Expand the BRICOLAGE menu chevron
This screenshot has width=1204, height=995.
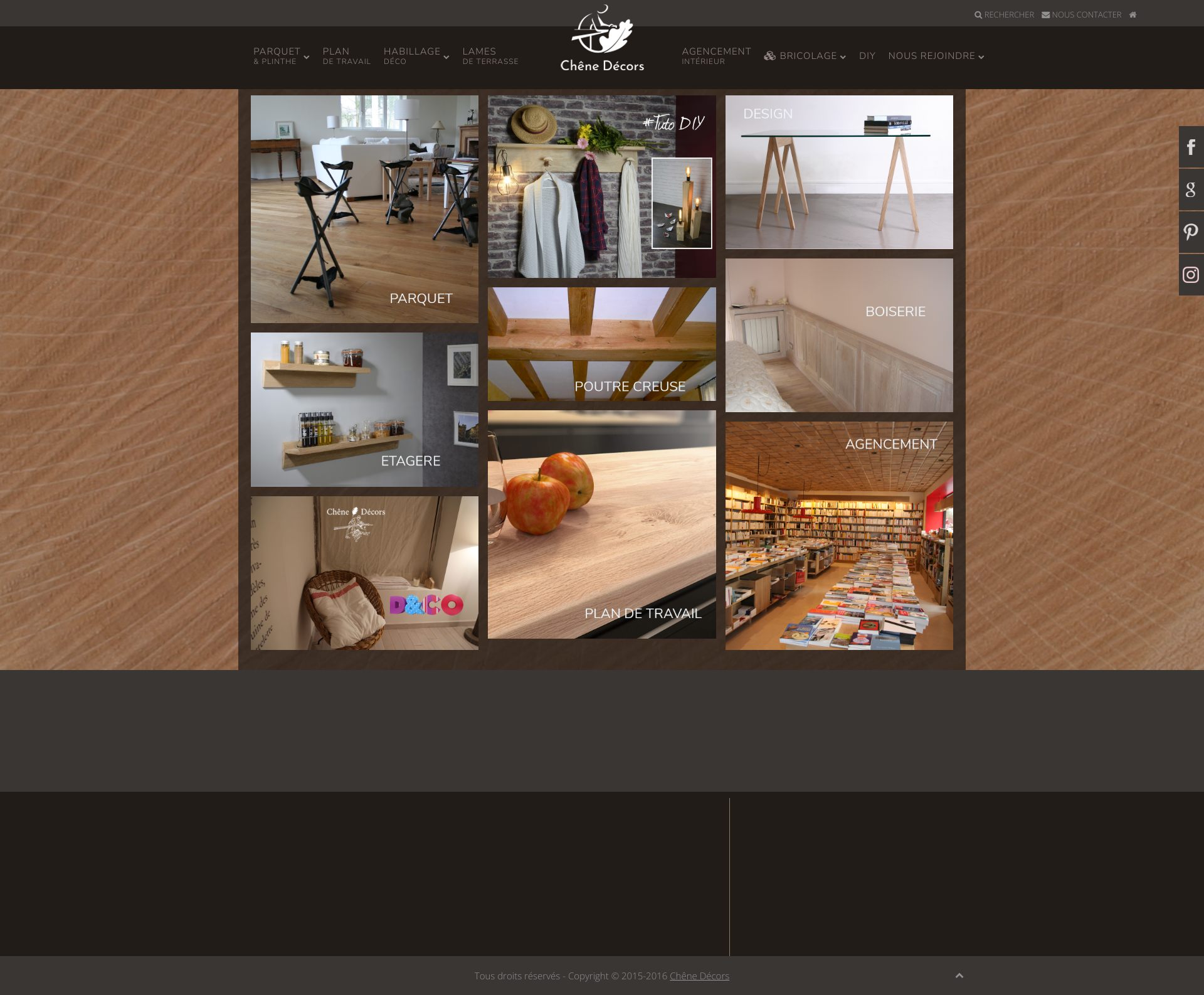843,57
